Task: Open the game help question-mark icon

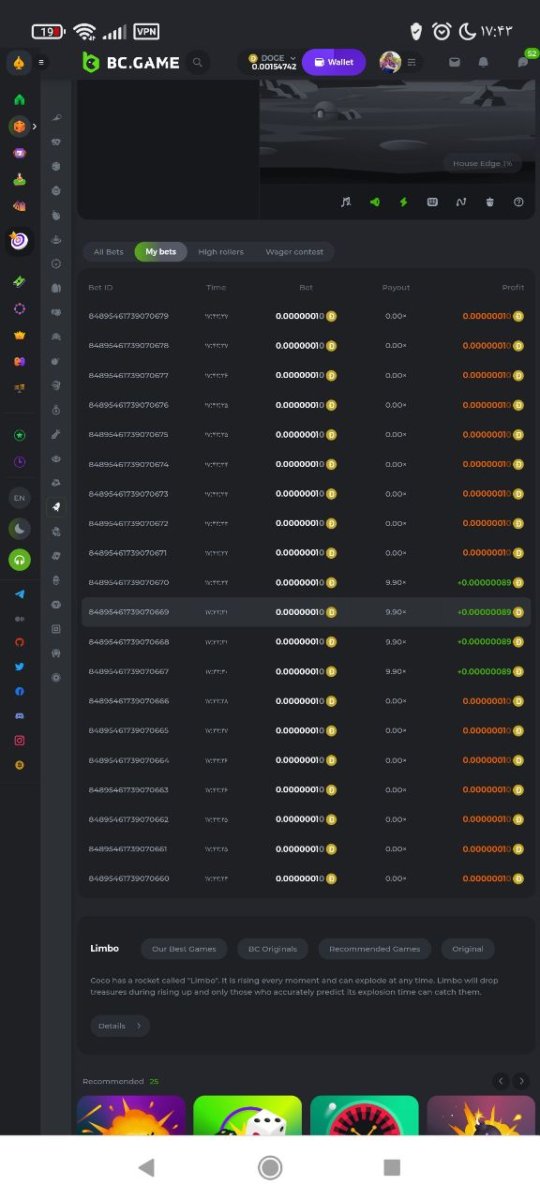Action: pos(519,202)
